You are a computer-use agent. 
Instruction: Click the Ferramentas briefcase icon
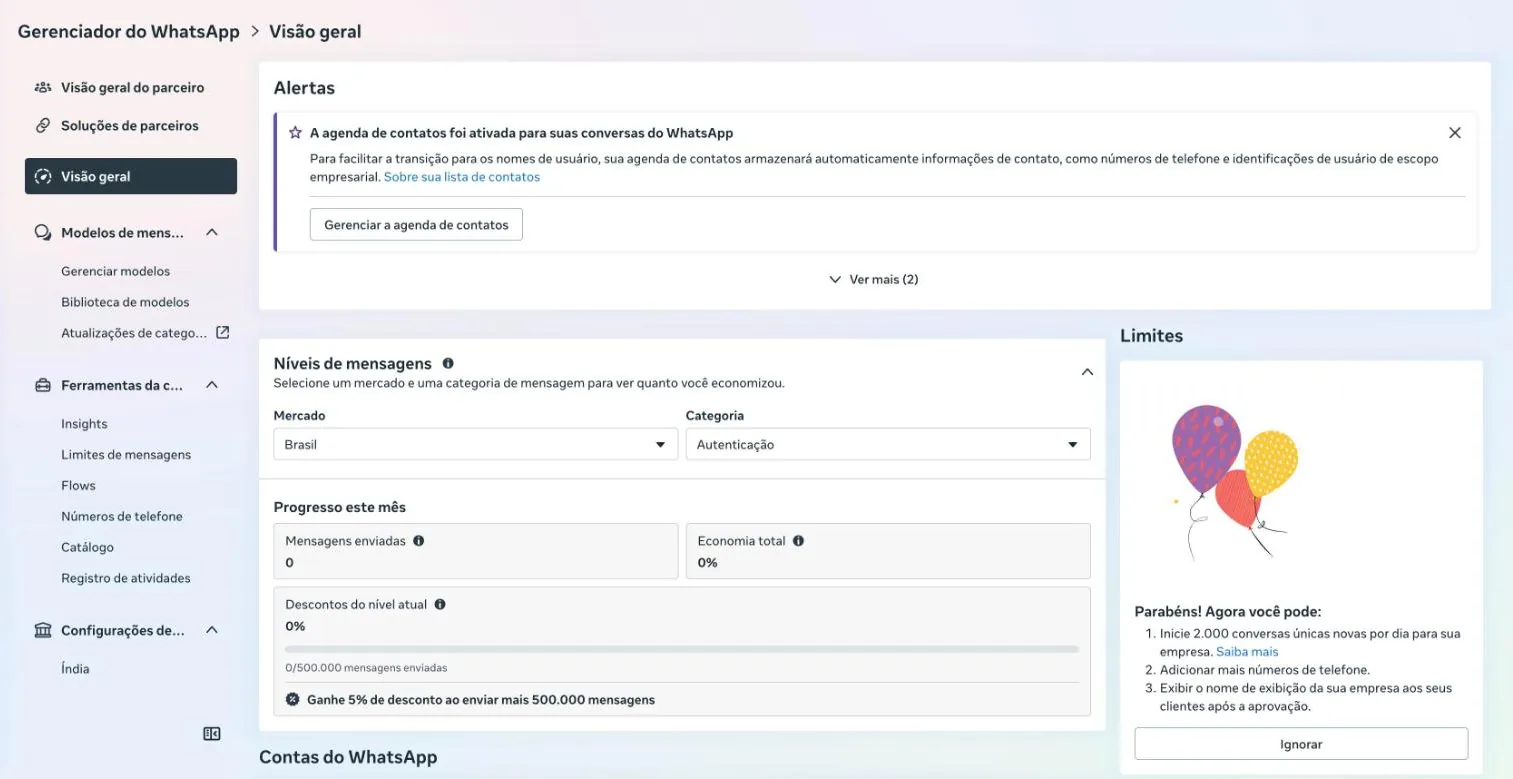[x=43, y=385]
